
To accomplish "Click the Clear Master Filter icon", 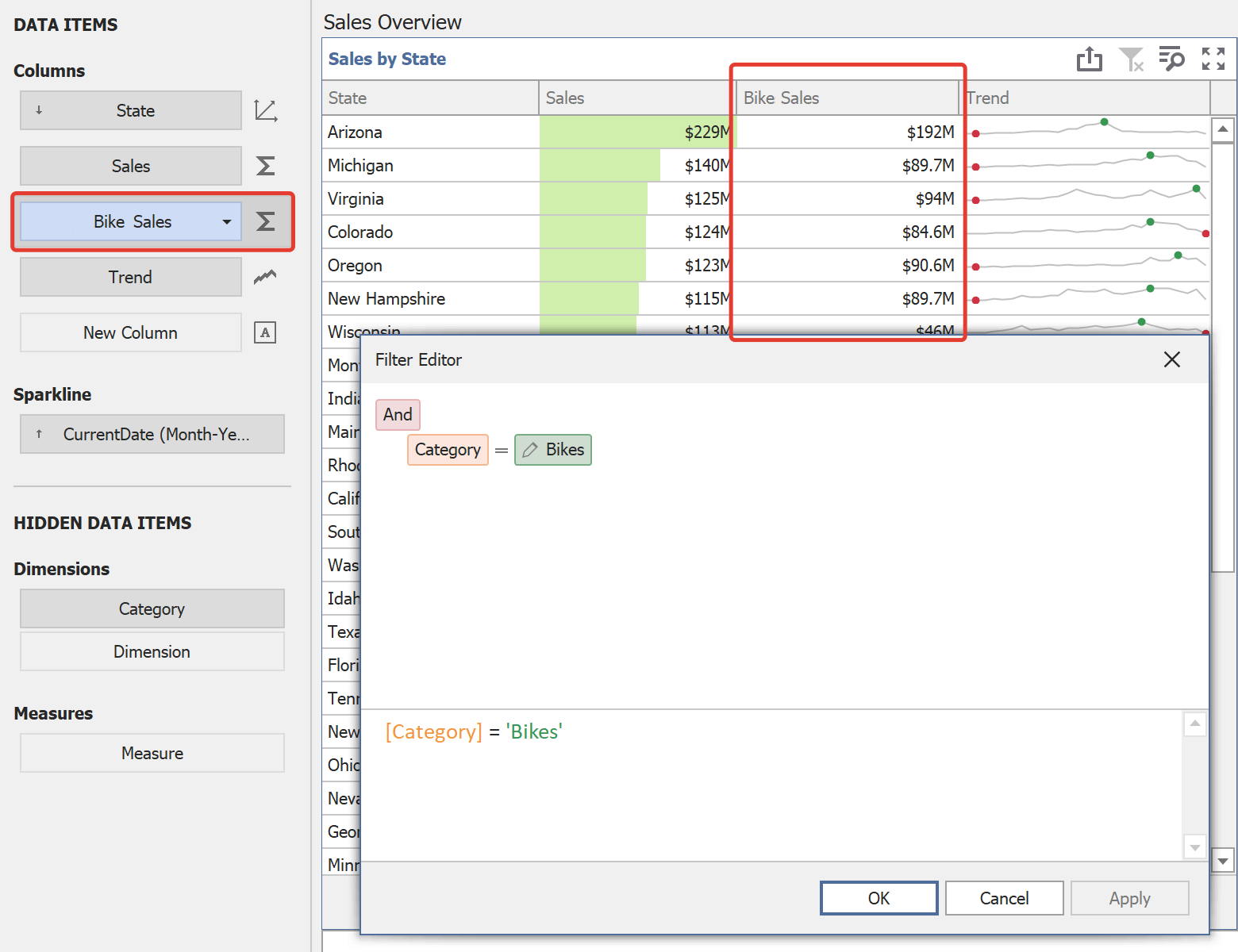I will coord(1131,59).
